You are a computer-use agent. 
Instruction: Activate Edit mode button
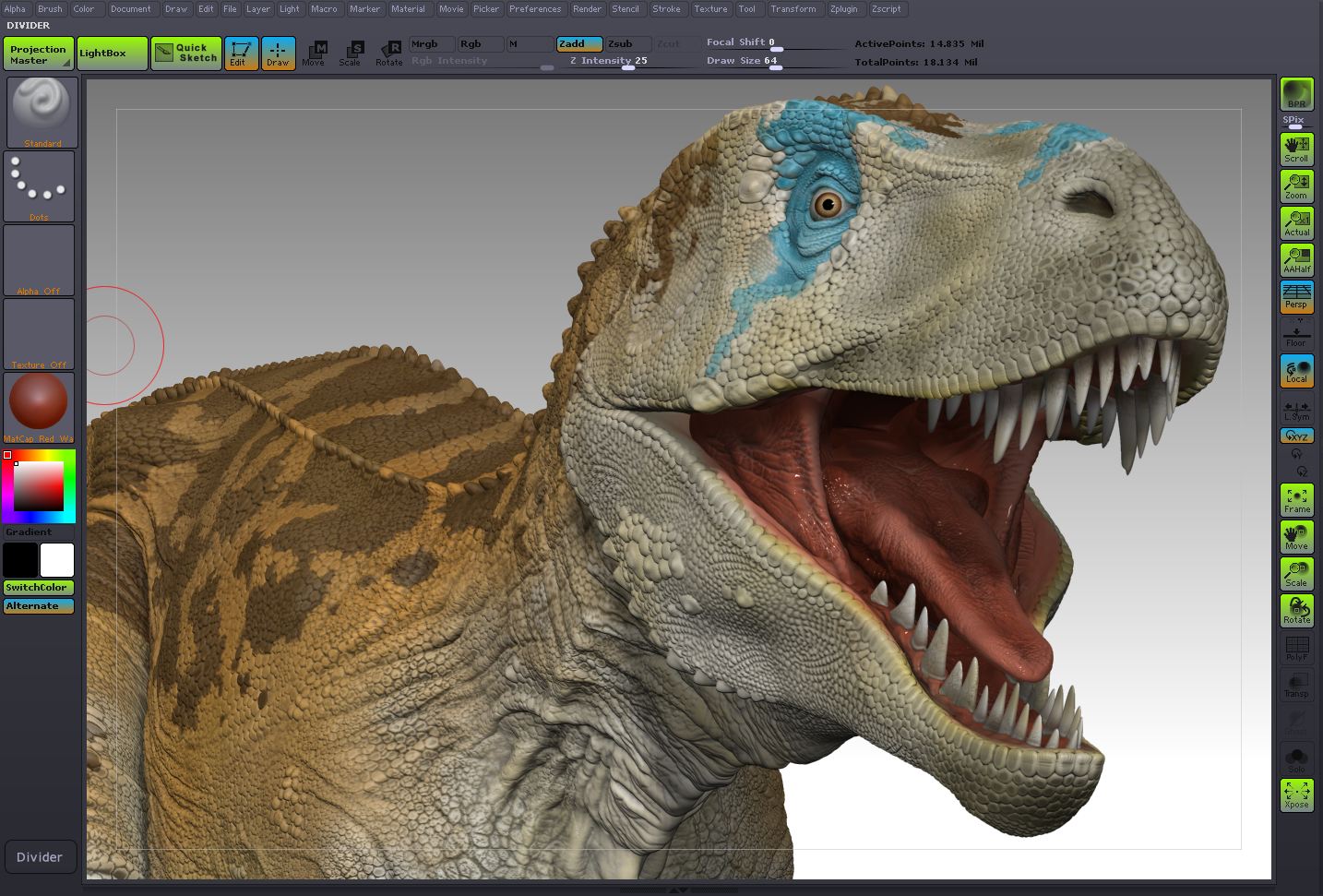tap(242, 54)
